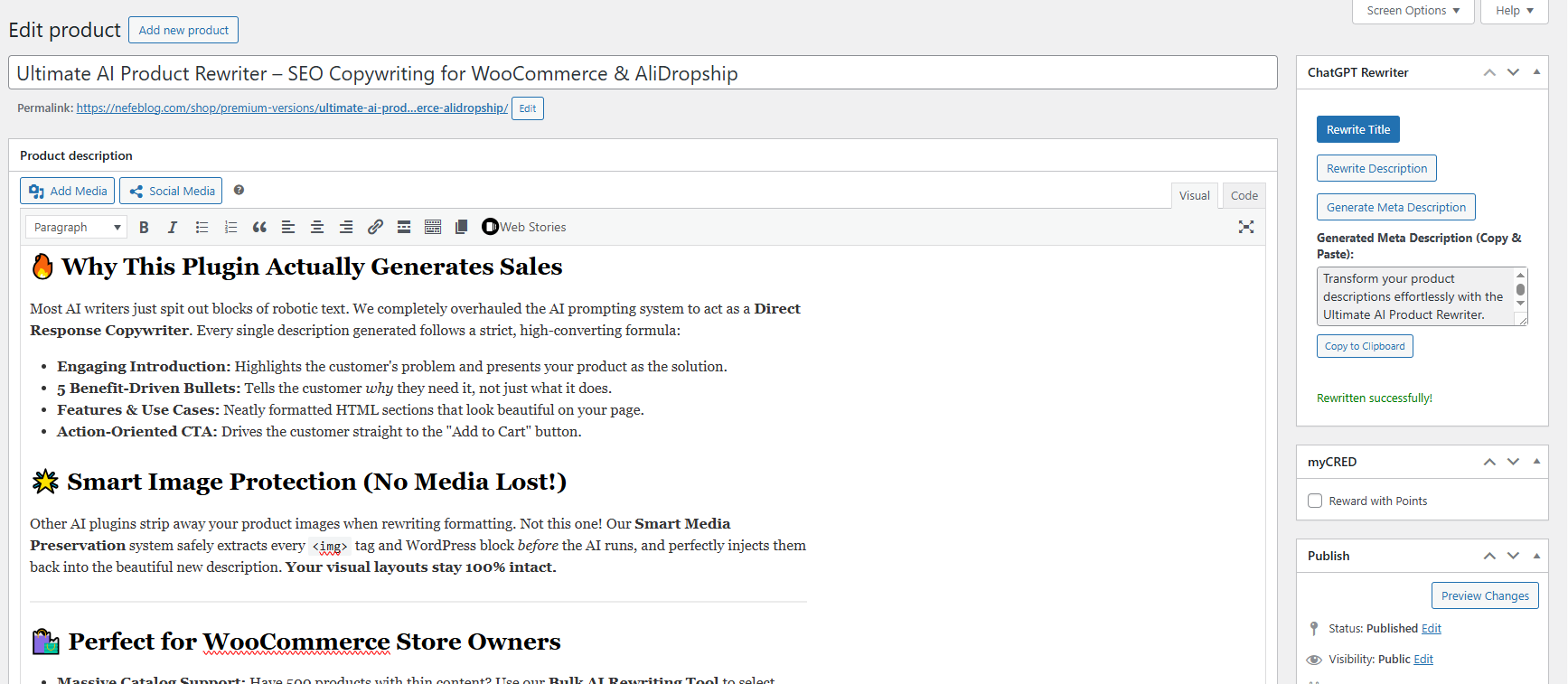The image size is (1568, 684).
Task: Expand the Screen Options dropdown
Action: (x=1413, y=11)
